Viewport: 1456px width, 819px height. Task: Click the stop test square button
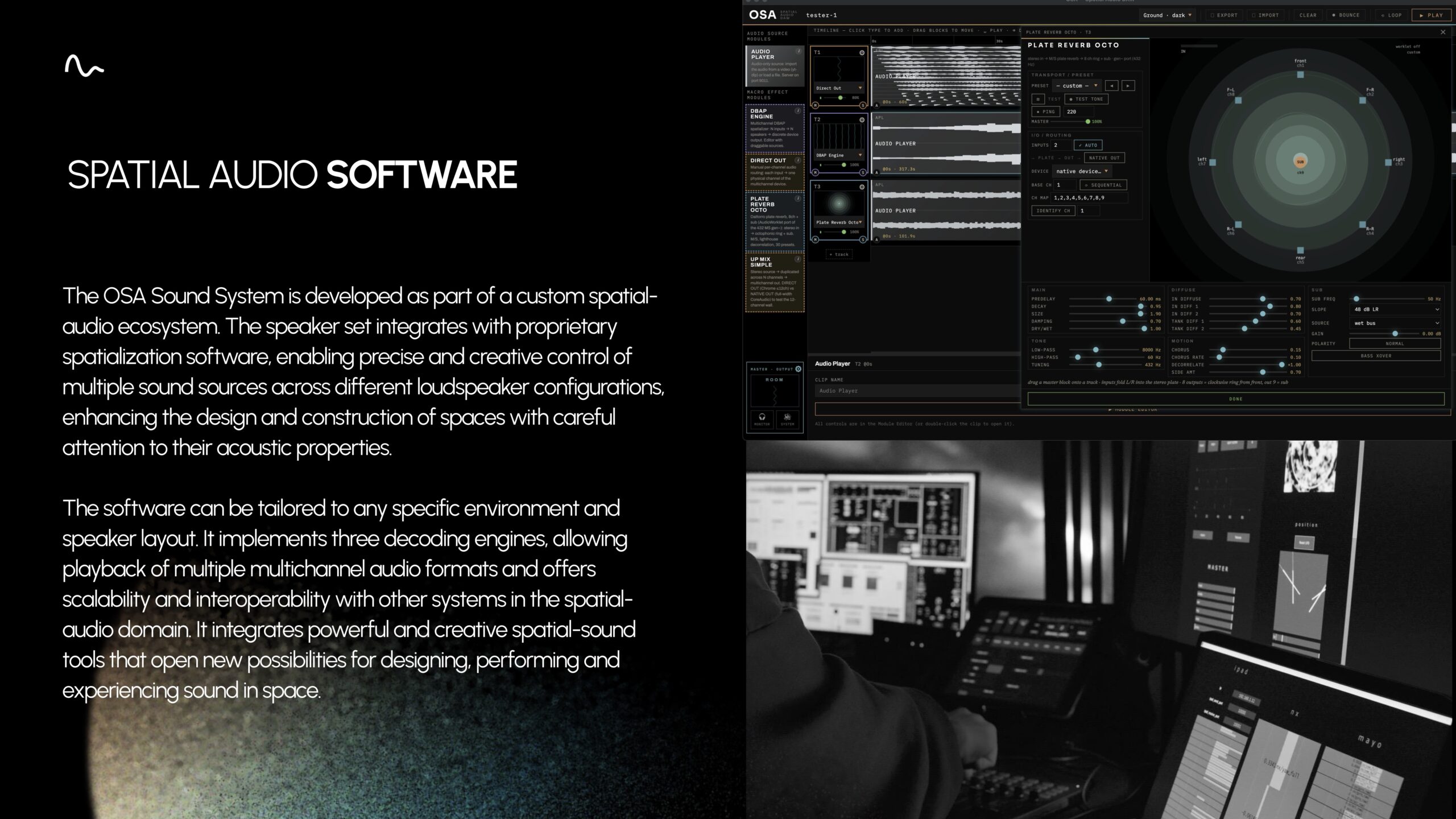point(1038,99)
